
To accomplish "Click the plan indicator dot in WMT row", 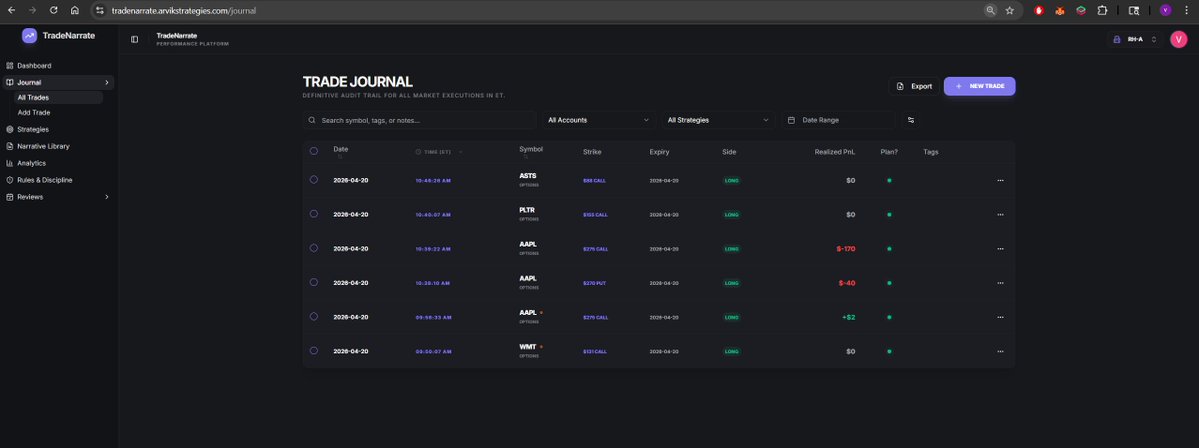I will coord(889,352).
